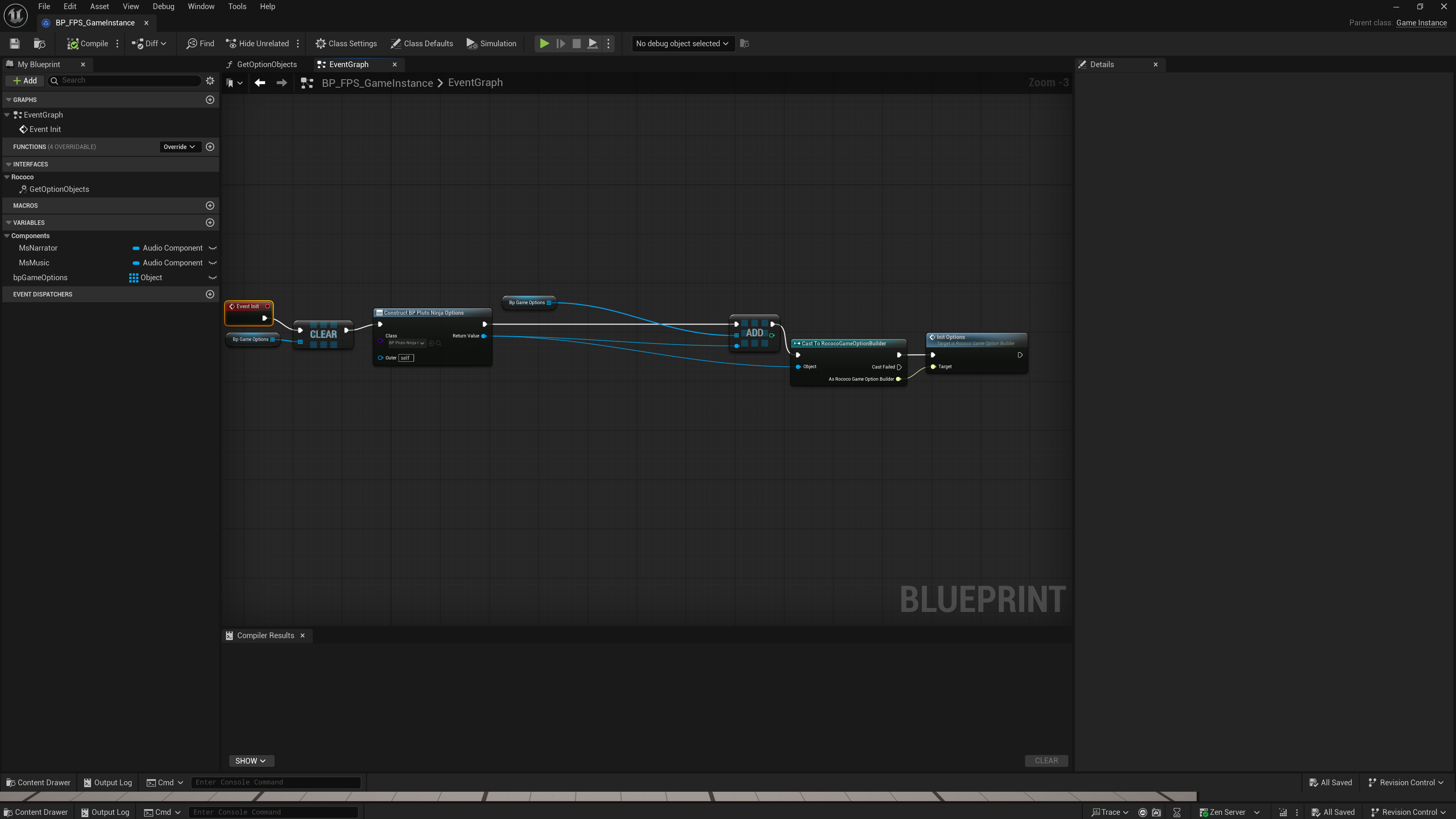This screenshot has height=819, width=1456.
Task: Open the Debug menu
Action: pyautogui.click(x=163, y=6)
